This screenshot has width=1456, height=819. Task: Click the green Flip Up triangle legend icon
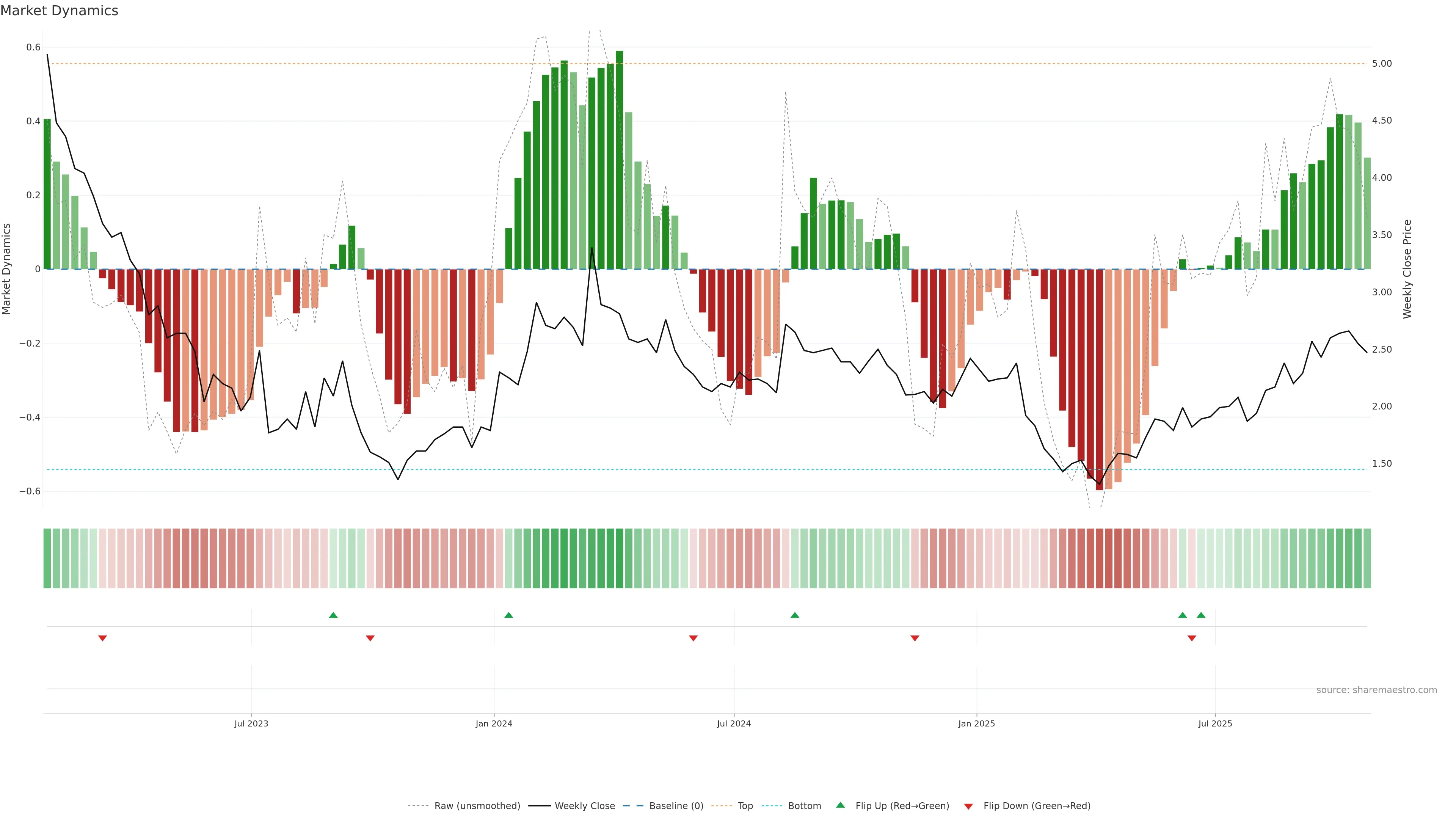[x=841, y=805]
